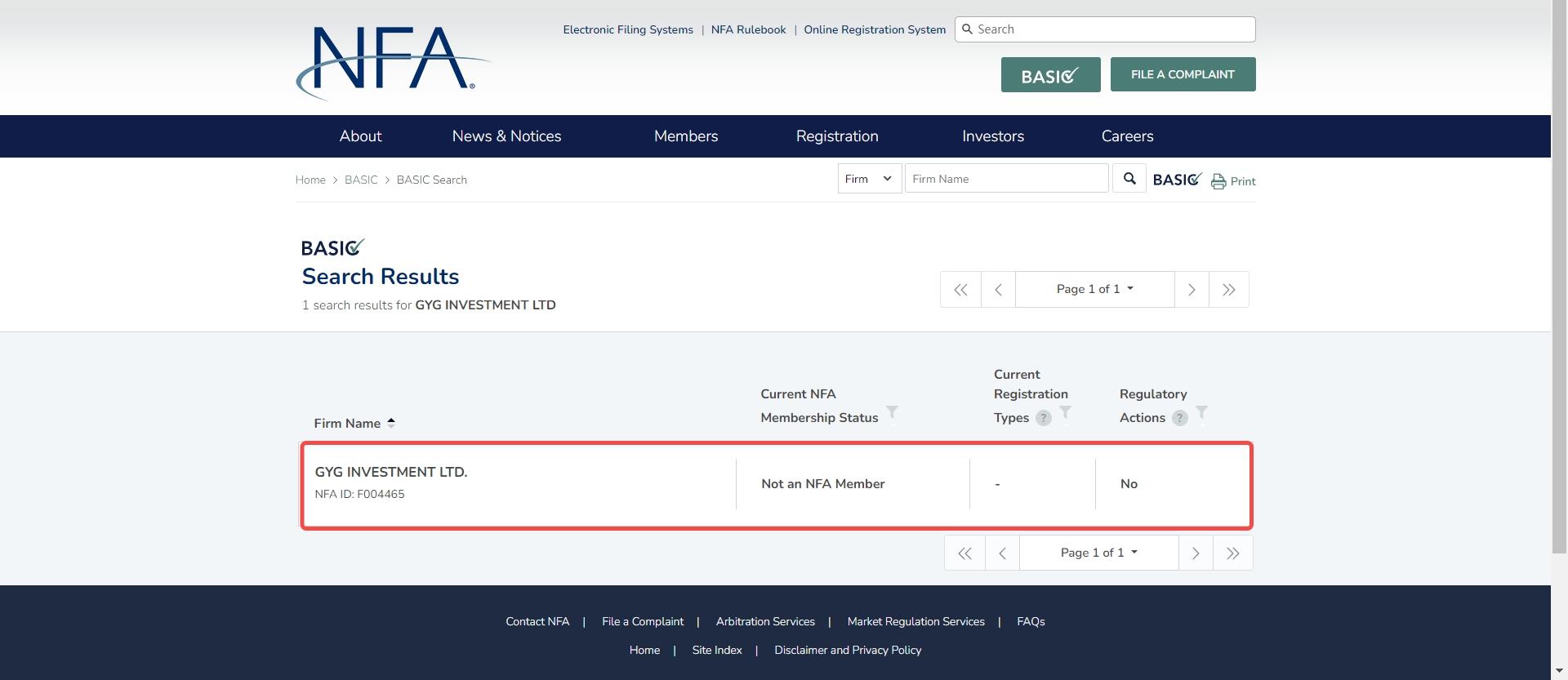Open filter for Regulatory Actions column
This screenshot has width=1568, height=680.
(x=1201, y=411)
